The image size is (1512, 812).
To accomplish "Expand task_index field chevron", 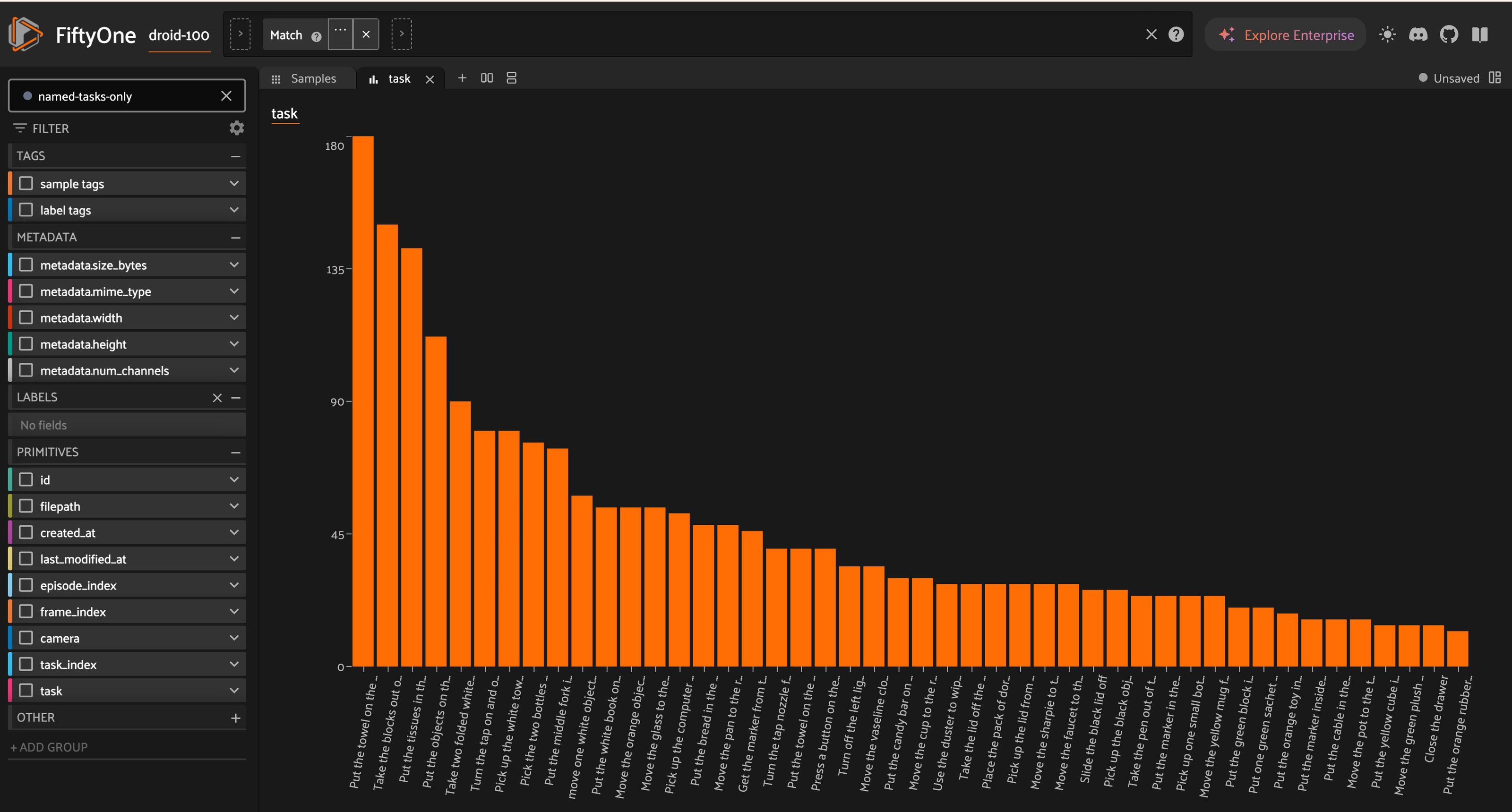I will pos(234,664).
